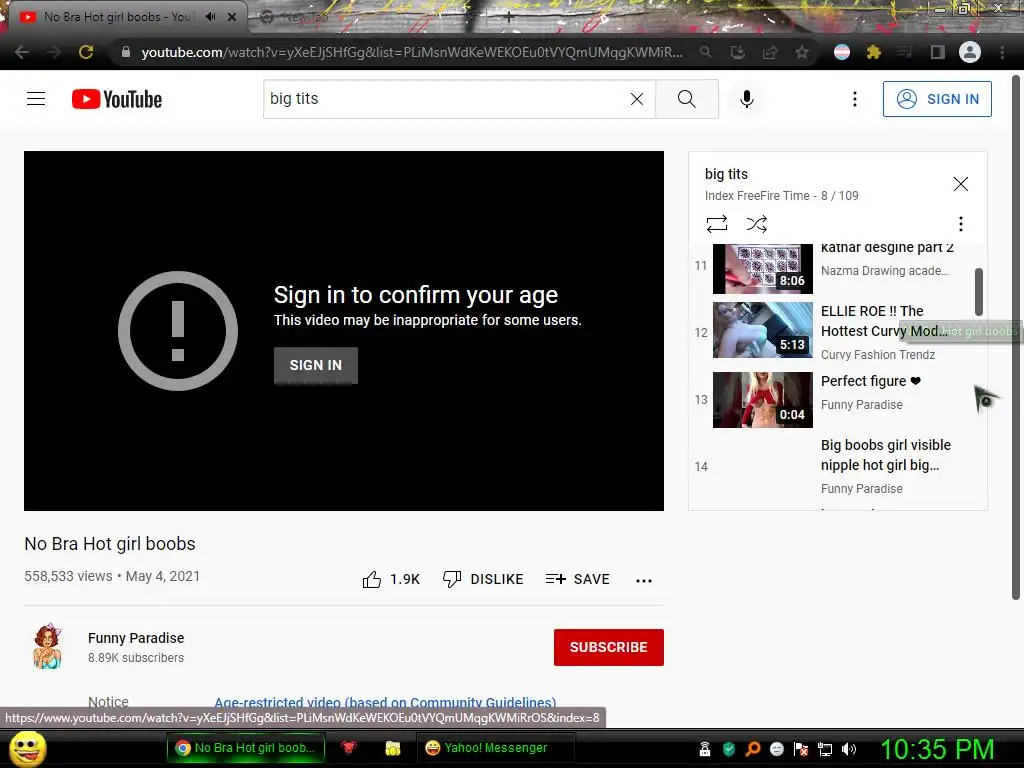Click the blue SIGN IN header button
Image resolution: width=1024 pixels, height=768 pixels.
click(x=937, y=99)
